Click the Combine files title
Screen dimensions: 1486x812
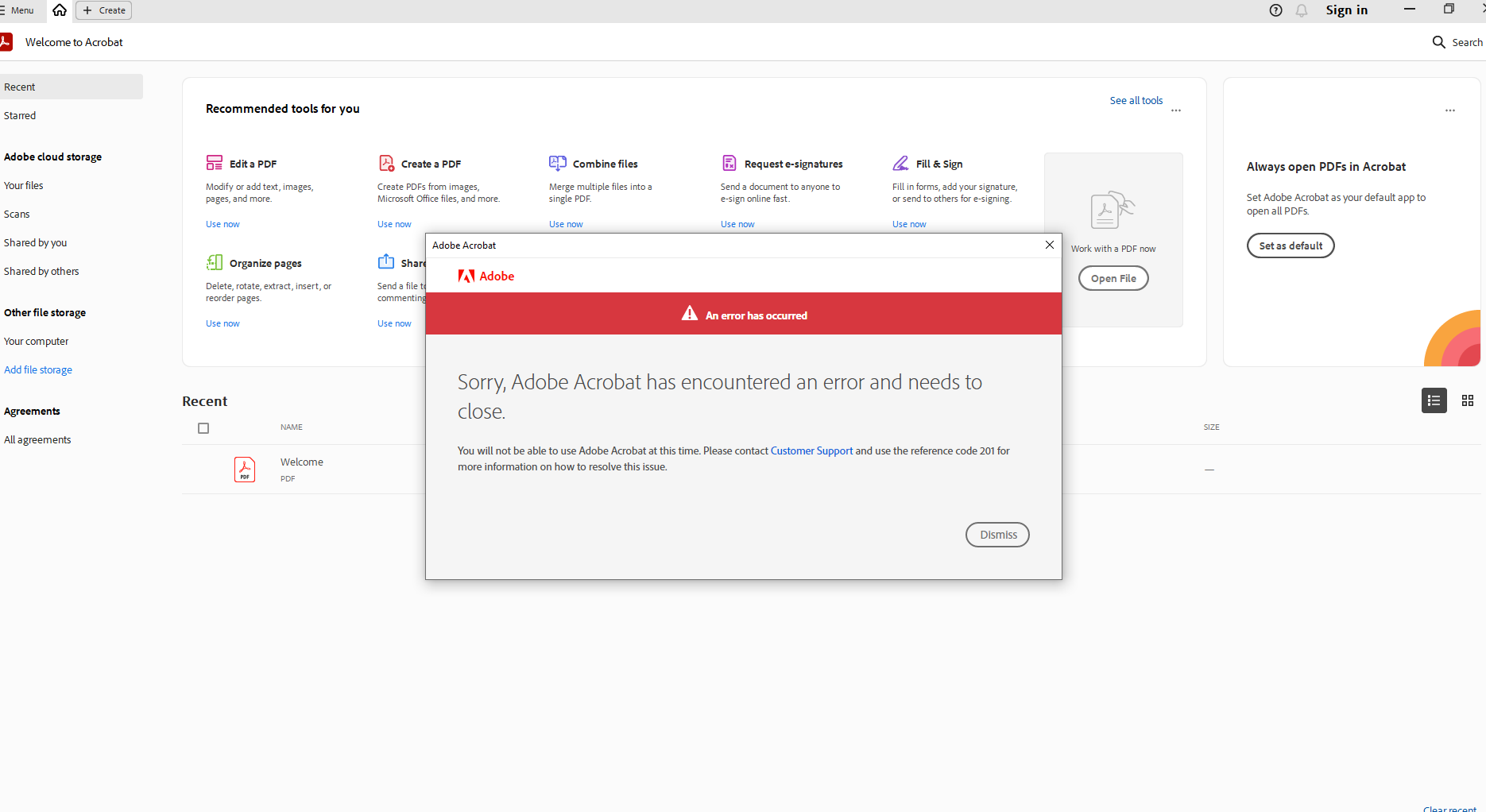pyautogui.click(x=606, y=164)
